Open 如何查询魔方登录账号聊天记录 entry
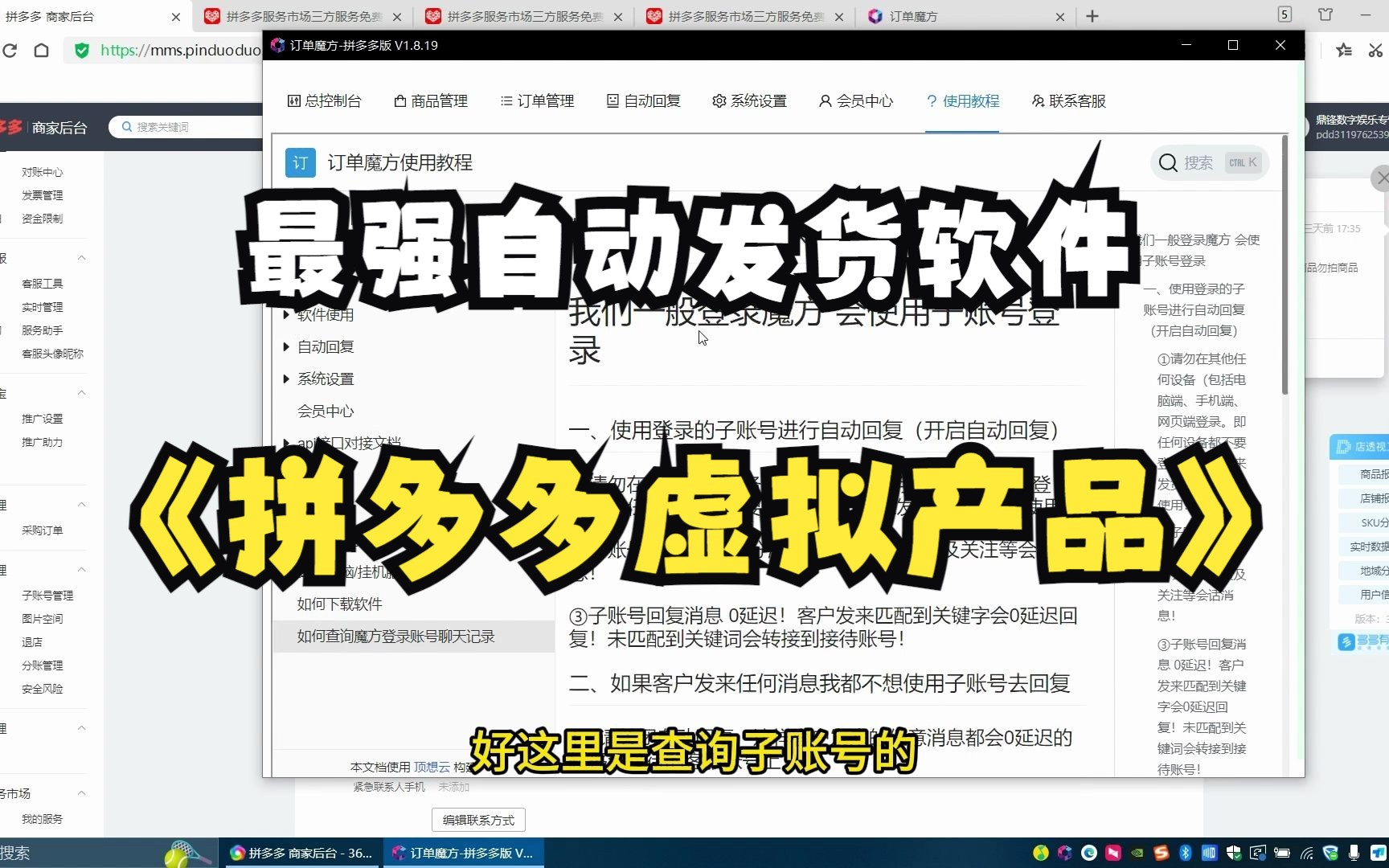The image size is (1389, 868). 395,636
